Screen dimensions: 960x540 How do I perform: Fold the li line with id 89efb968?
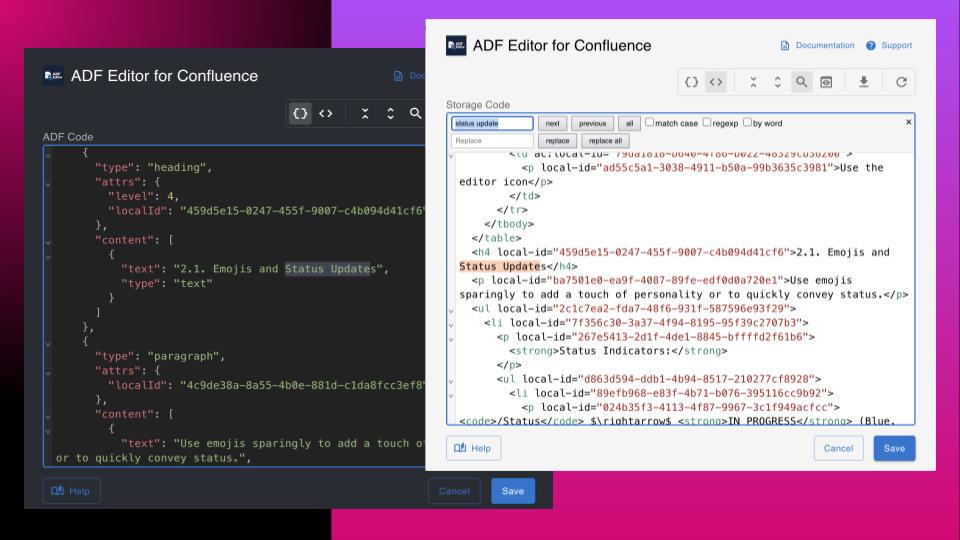pos(452,396)
